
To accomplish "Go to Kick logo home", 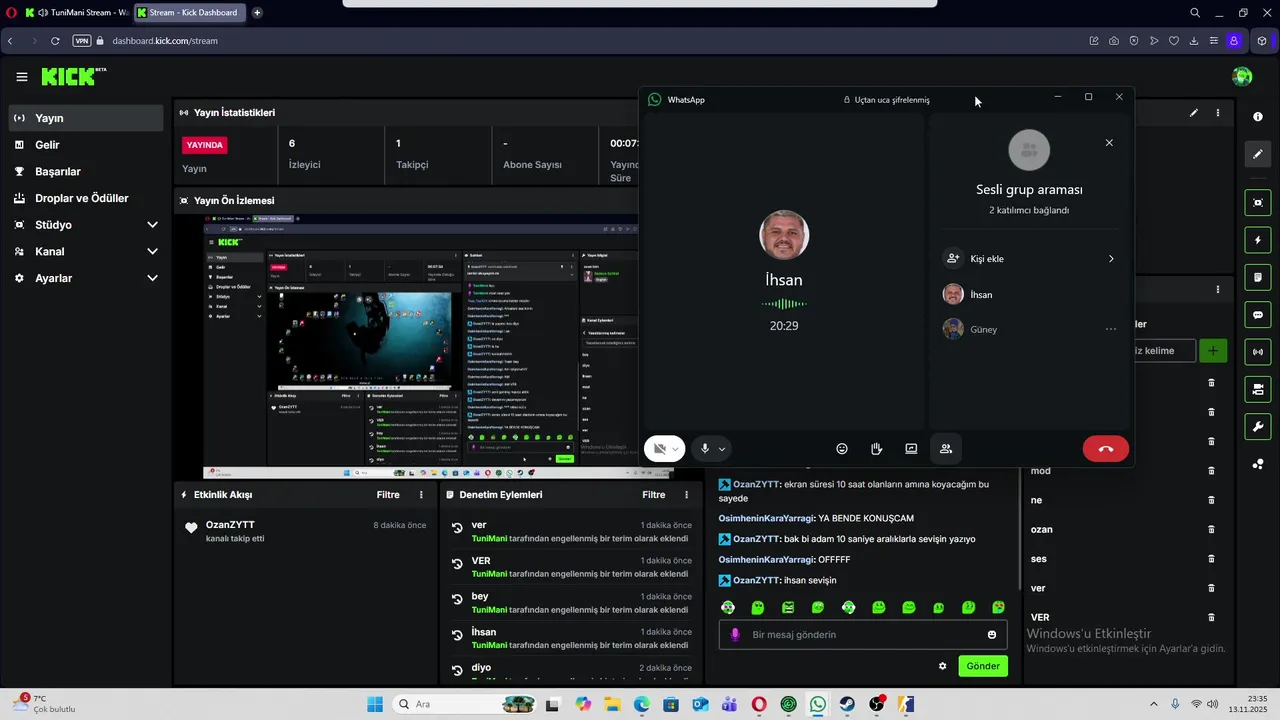I will 73,76.
